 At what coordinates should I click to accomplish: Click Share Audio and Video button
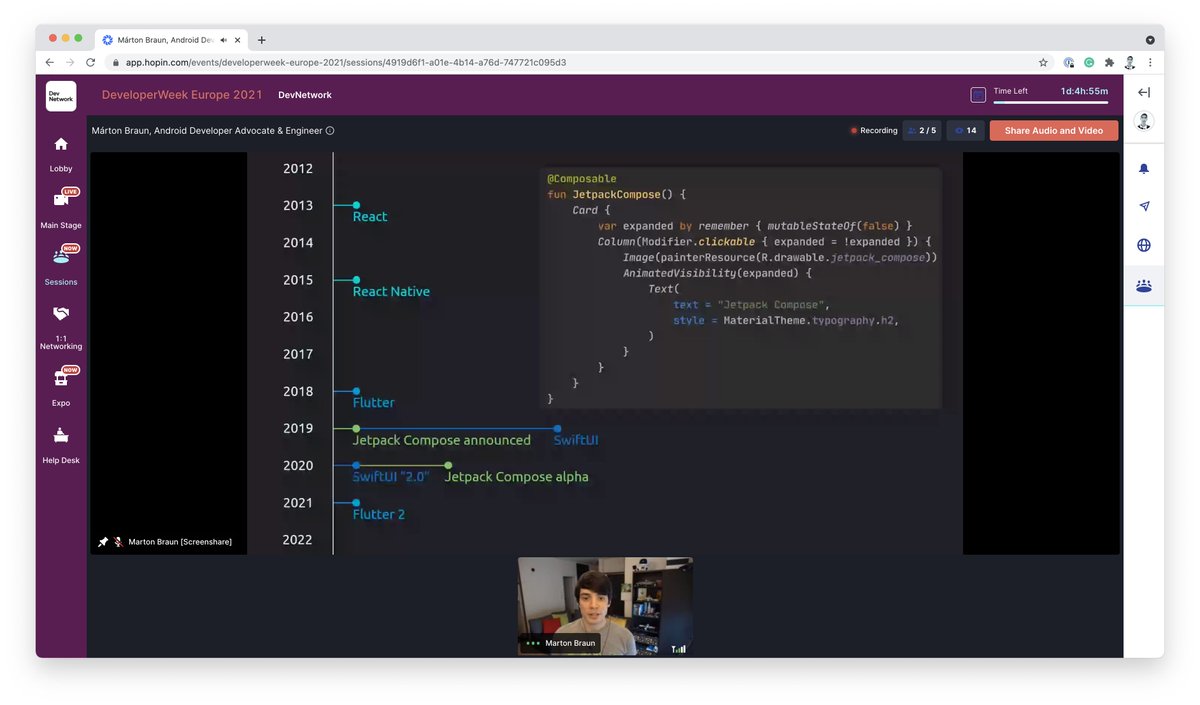pyautogui.click(x=1054, y=130)
